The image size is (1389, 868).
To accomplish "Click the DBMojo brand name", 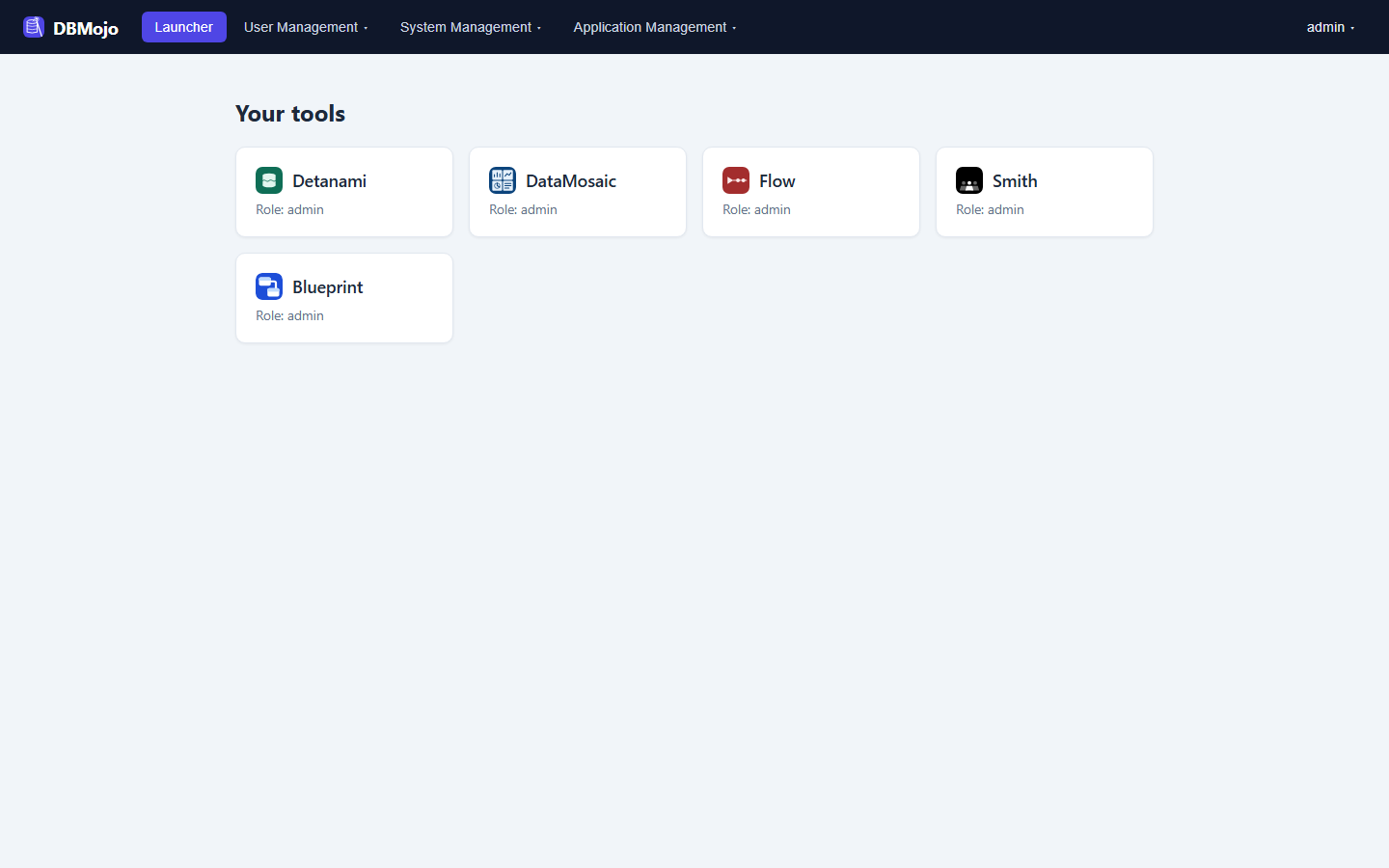I will 86,28.
